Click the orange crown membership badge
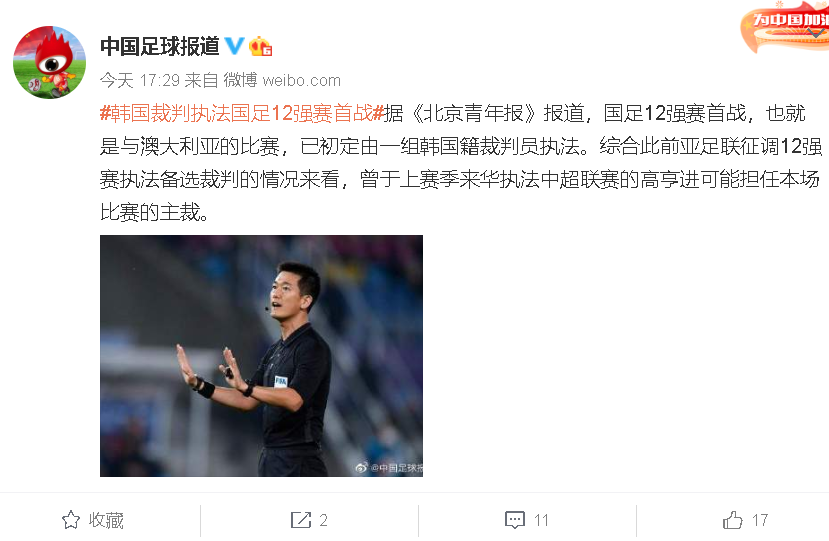 pos(260,47)
